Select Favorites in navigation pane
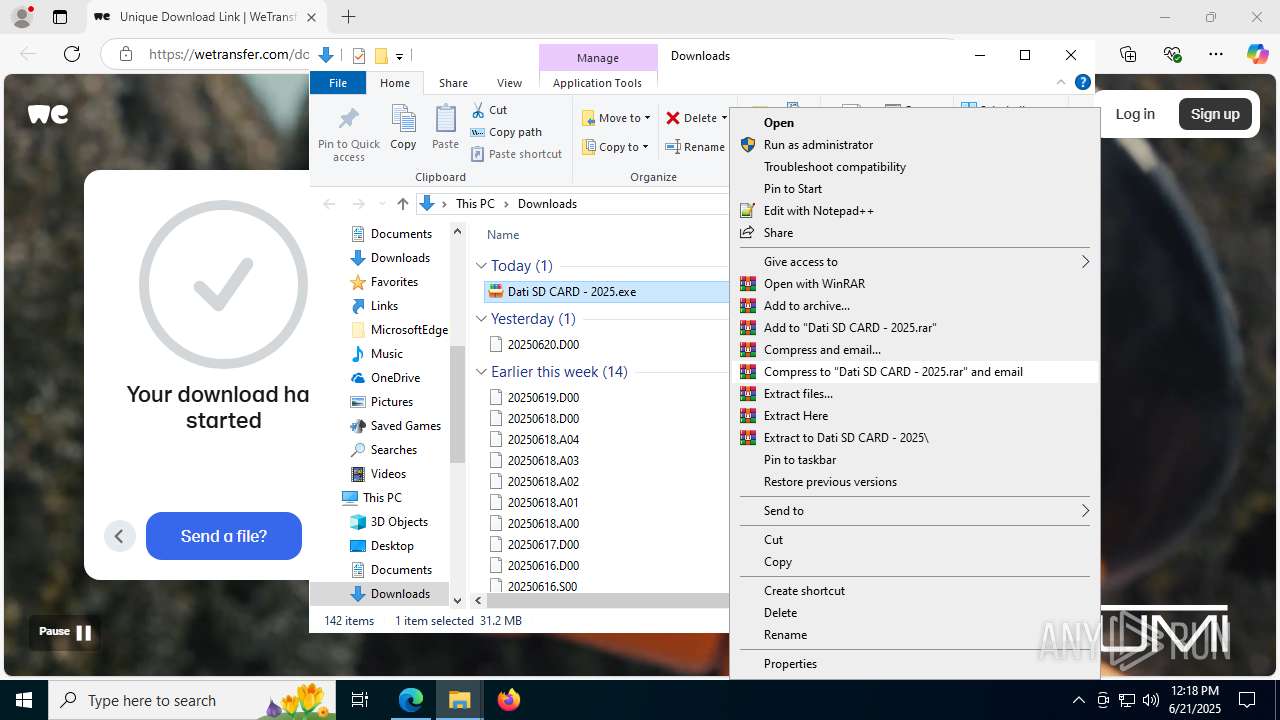The width and height of the screenshot is (1280, 720). pos(394,282)
